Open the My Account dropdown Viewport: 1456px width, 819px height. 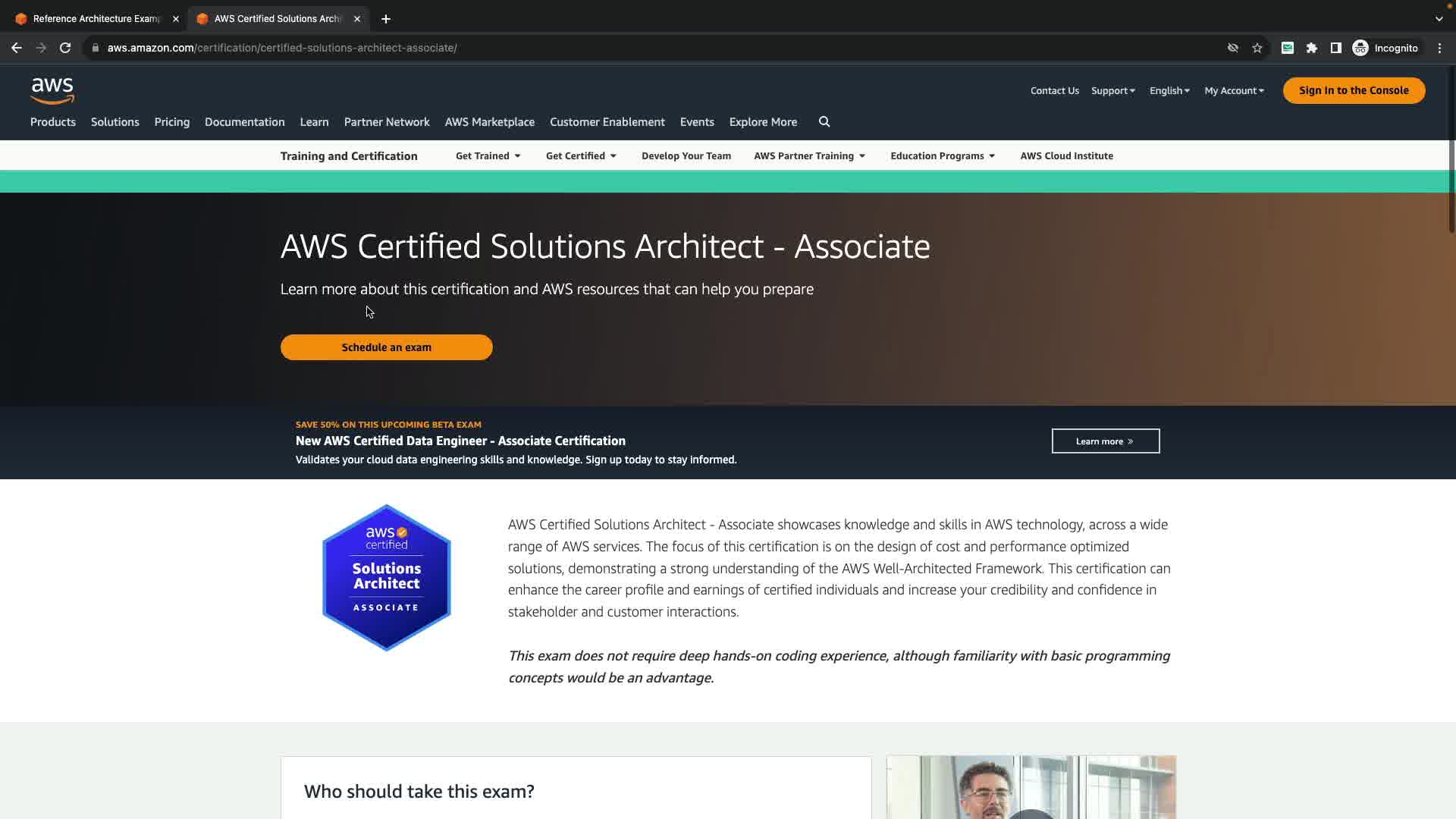[x=1234, y=91]
